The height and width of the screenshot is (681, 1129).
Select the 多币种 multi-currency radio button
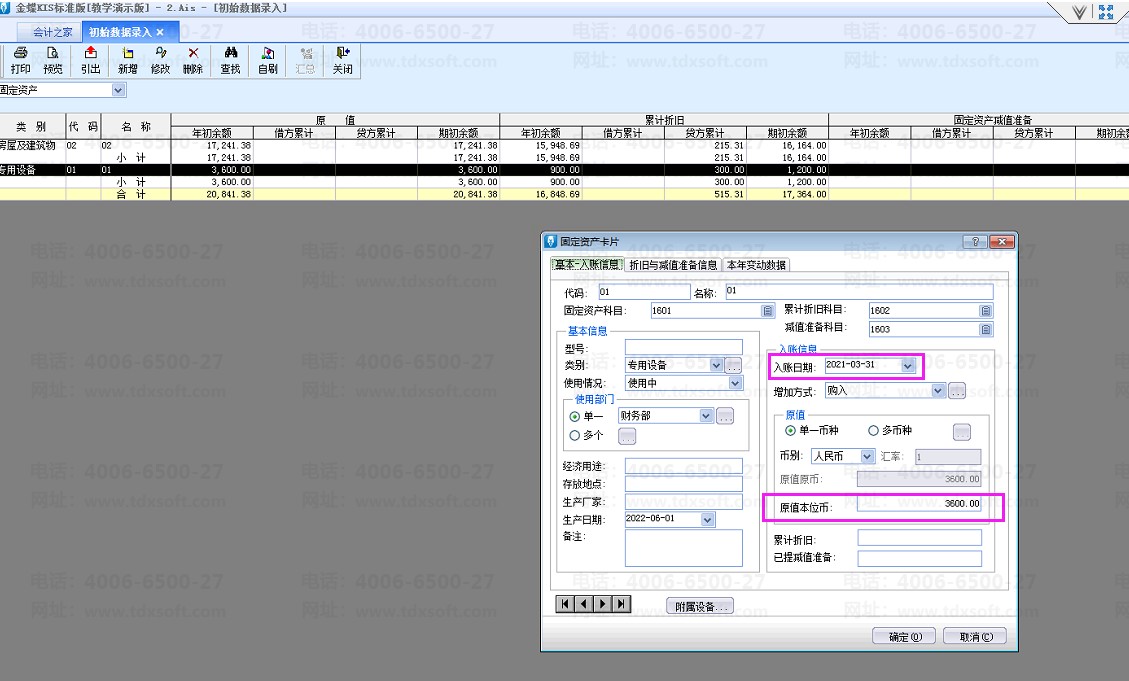click(x=873, y=431)
